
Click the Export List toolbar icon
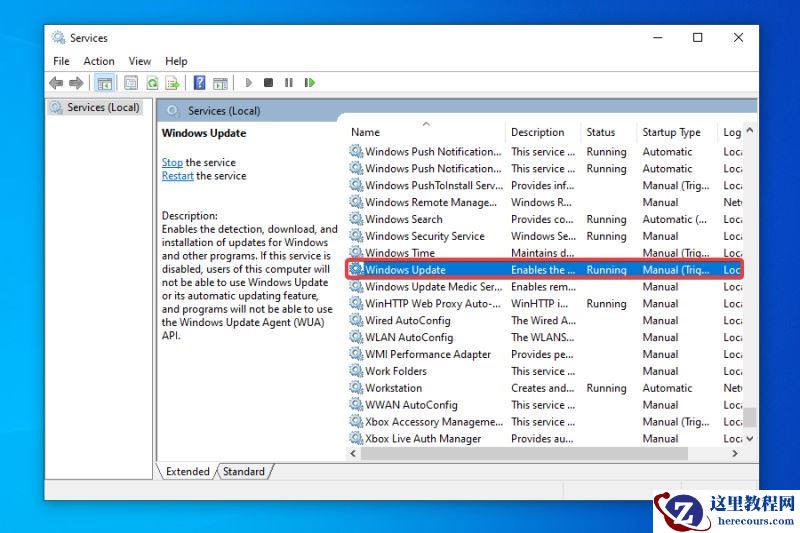[x=172, y=83]
